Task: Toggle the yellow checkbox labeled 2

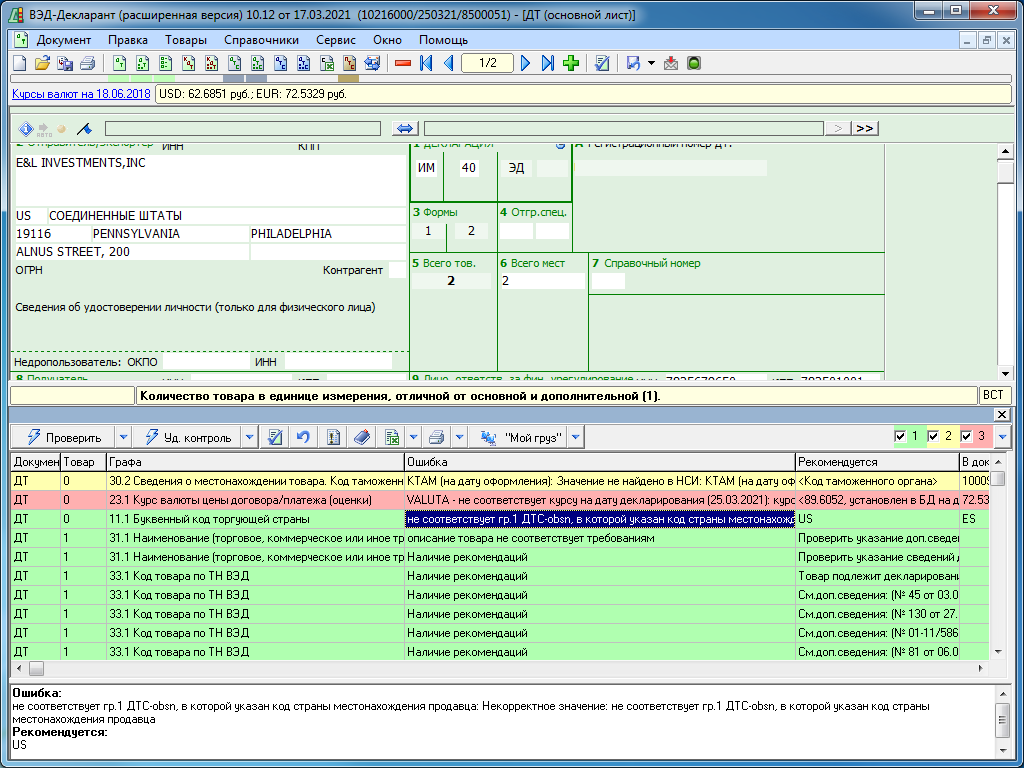Action: tap(933, 437)
